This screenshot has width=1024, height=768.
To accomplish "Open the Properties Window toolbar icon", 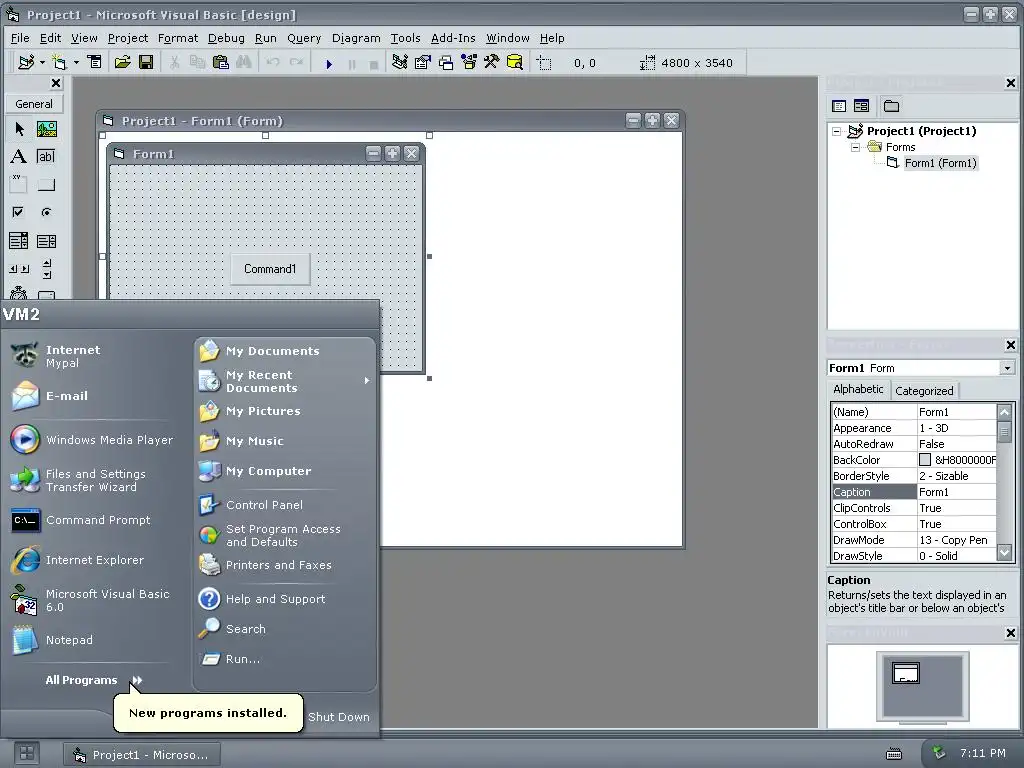I will pos(423,63).
